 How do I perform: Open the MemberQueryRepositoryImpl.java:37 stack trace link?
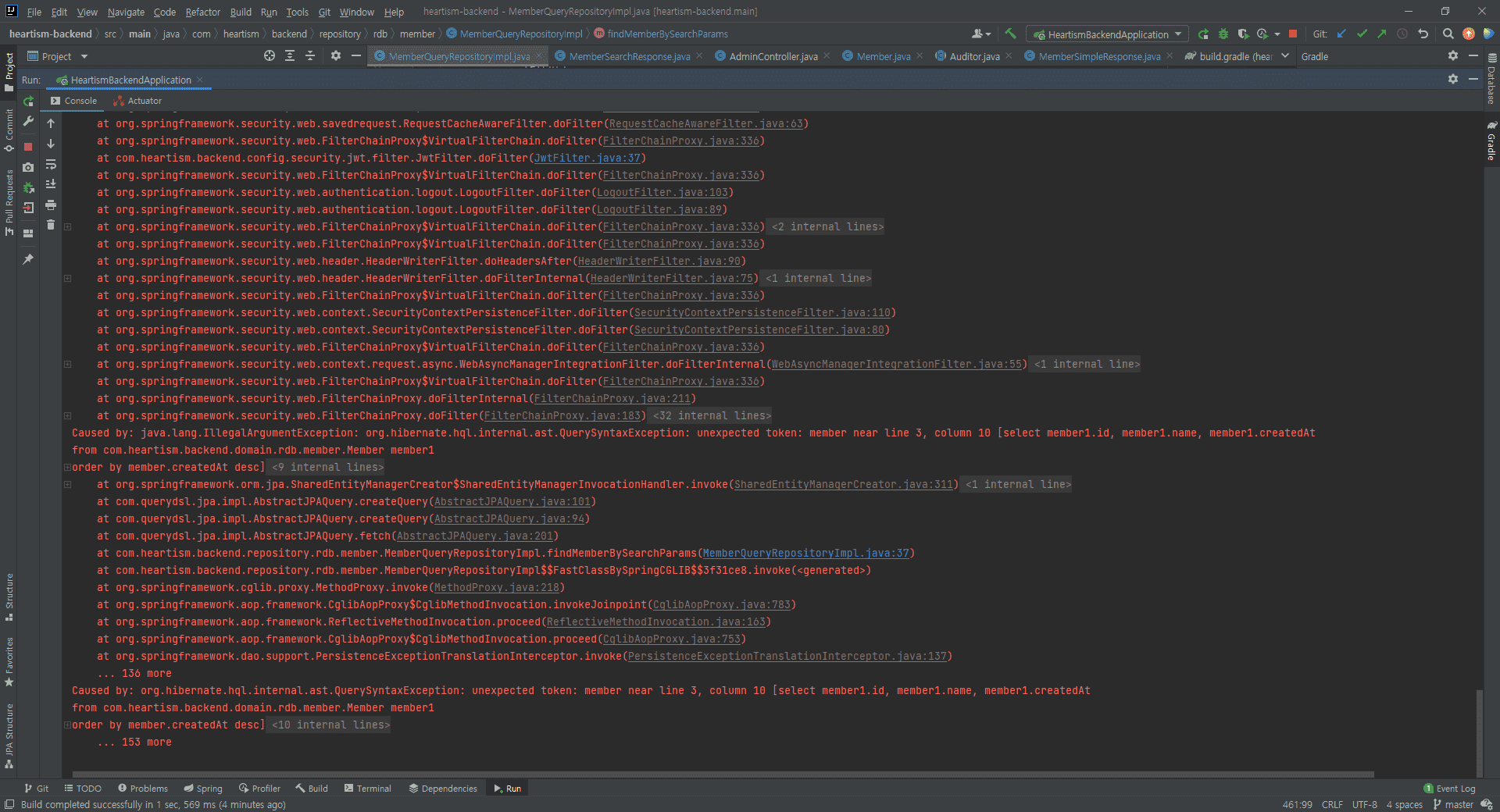[805, 554]
